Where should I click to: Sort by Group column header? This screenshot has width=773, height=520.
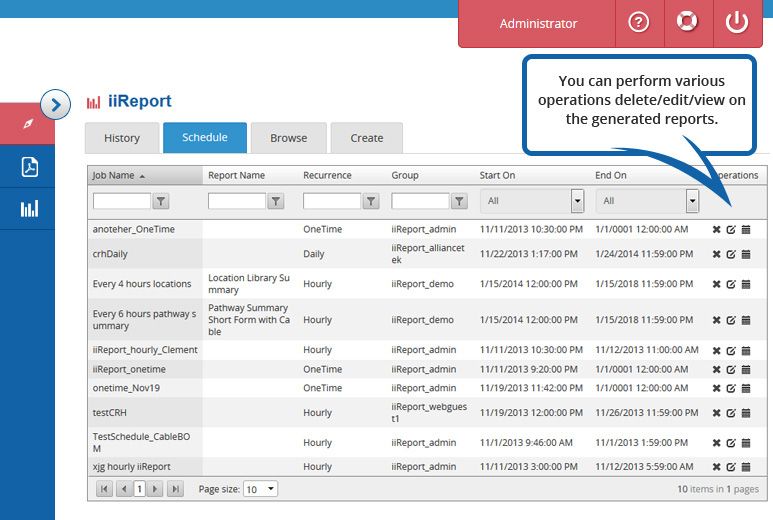[x=405, y=175]
